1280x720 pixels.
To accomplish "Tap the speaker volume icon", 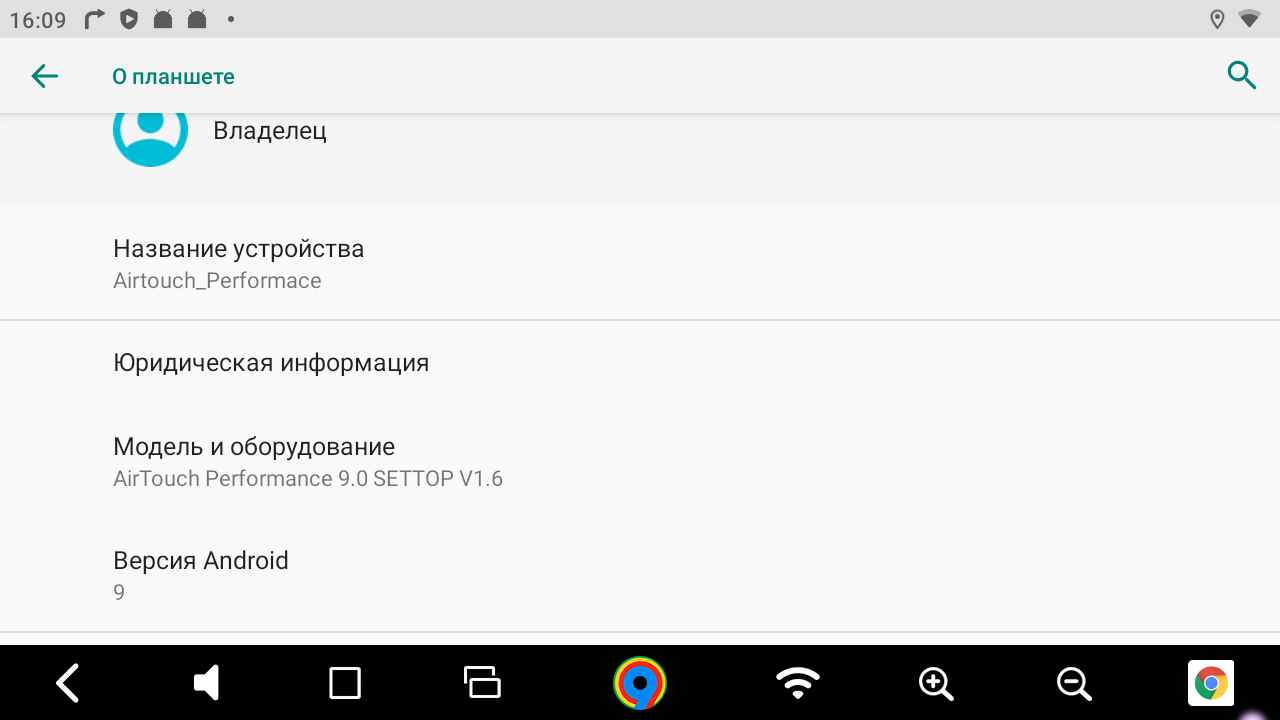I will coord(206,683).
